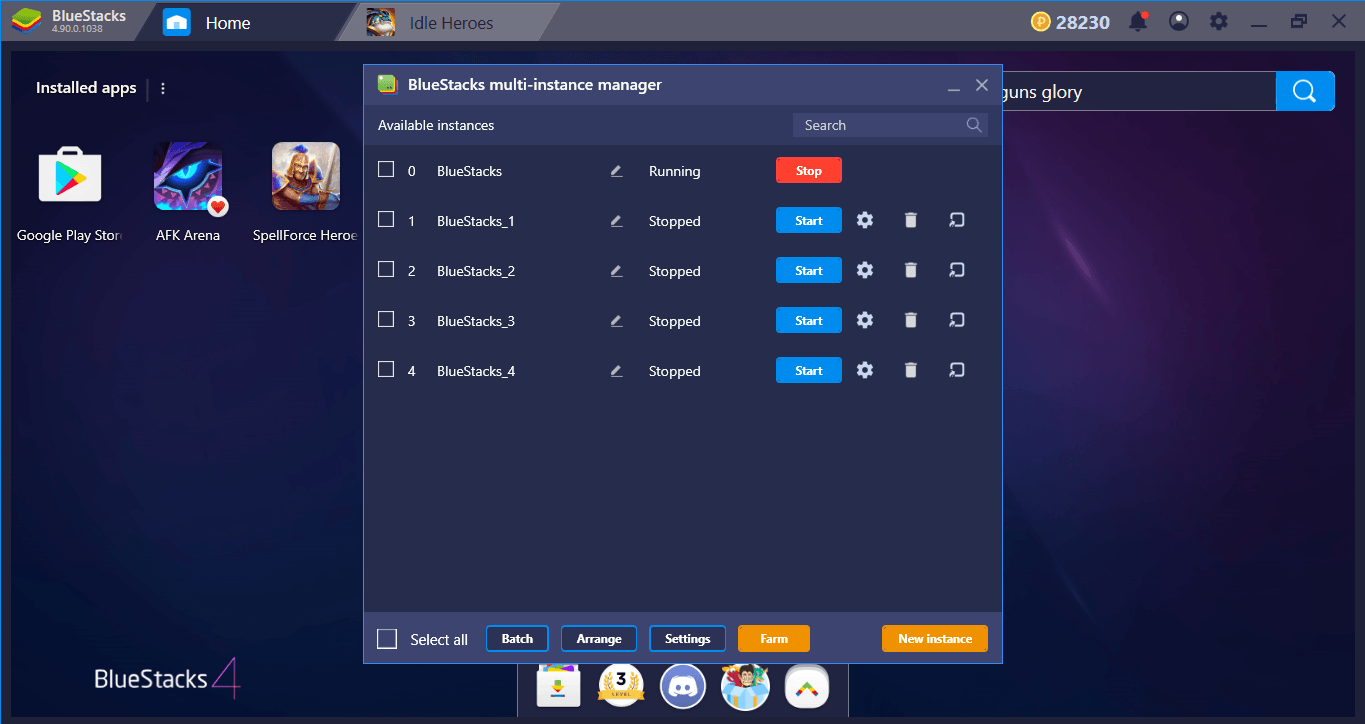
Task: Click the 'Running' status text
Action: tap(674, 171)
